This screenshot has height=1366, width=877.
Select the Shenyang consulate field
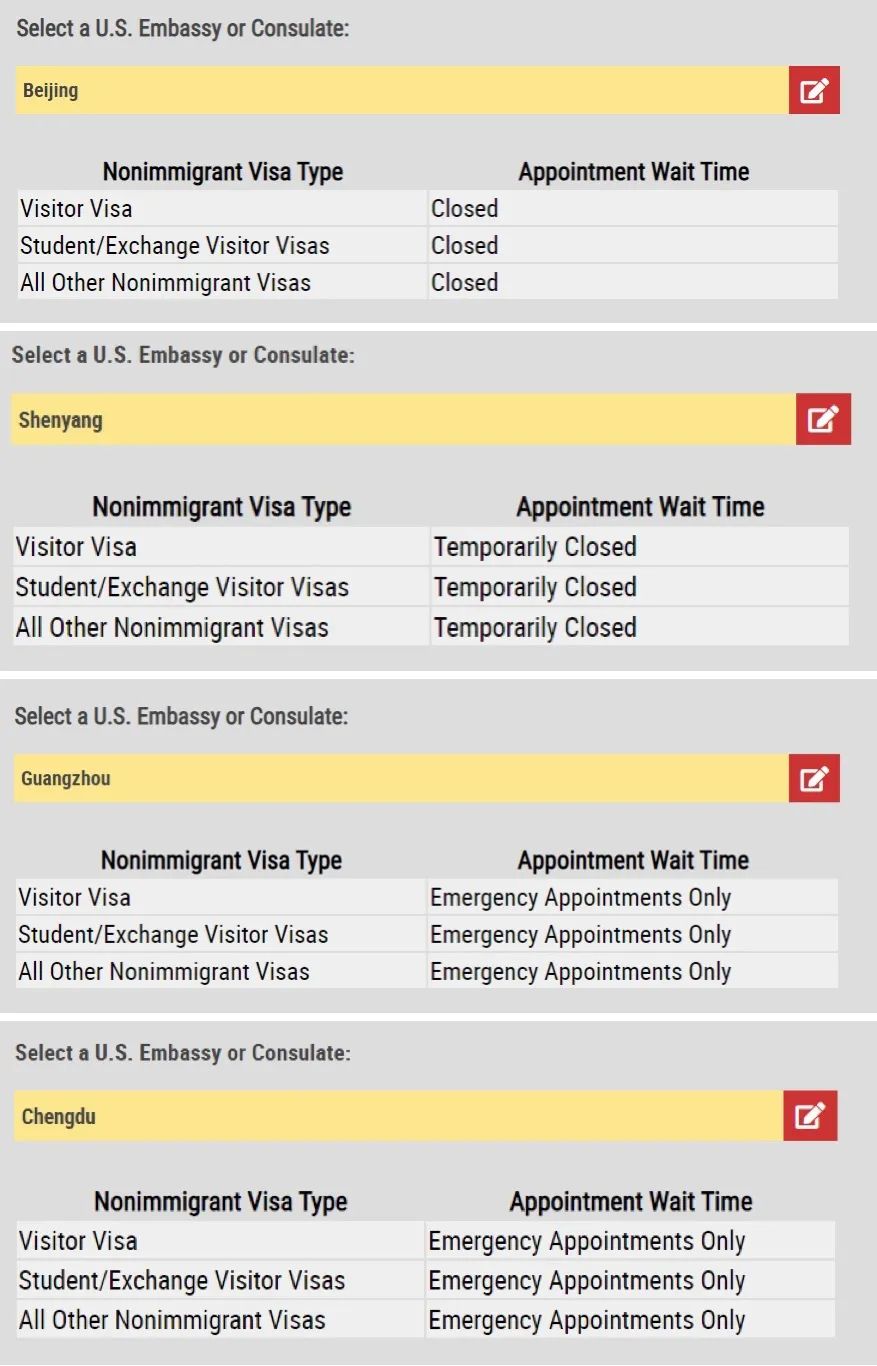pyautogui.click(x=403, y=419)
